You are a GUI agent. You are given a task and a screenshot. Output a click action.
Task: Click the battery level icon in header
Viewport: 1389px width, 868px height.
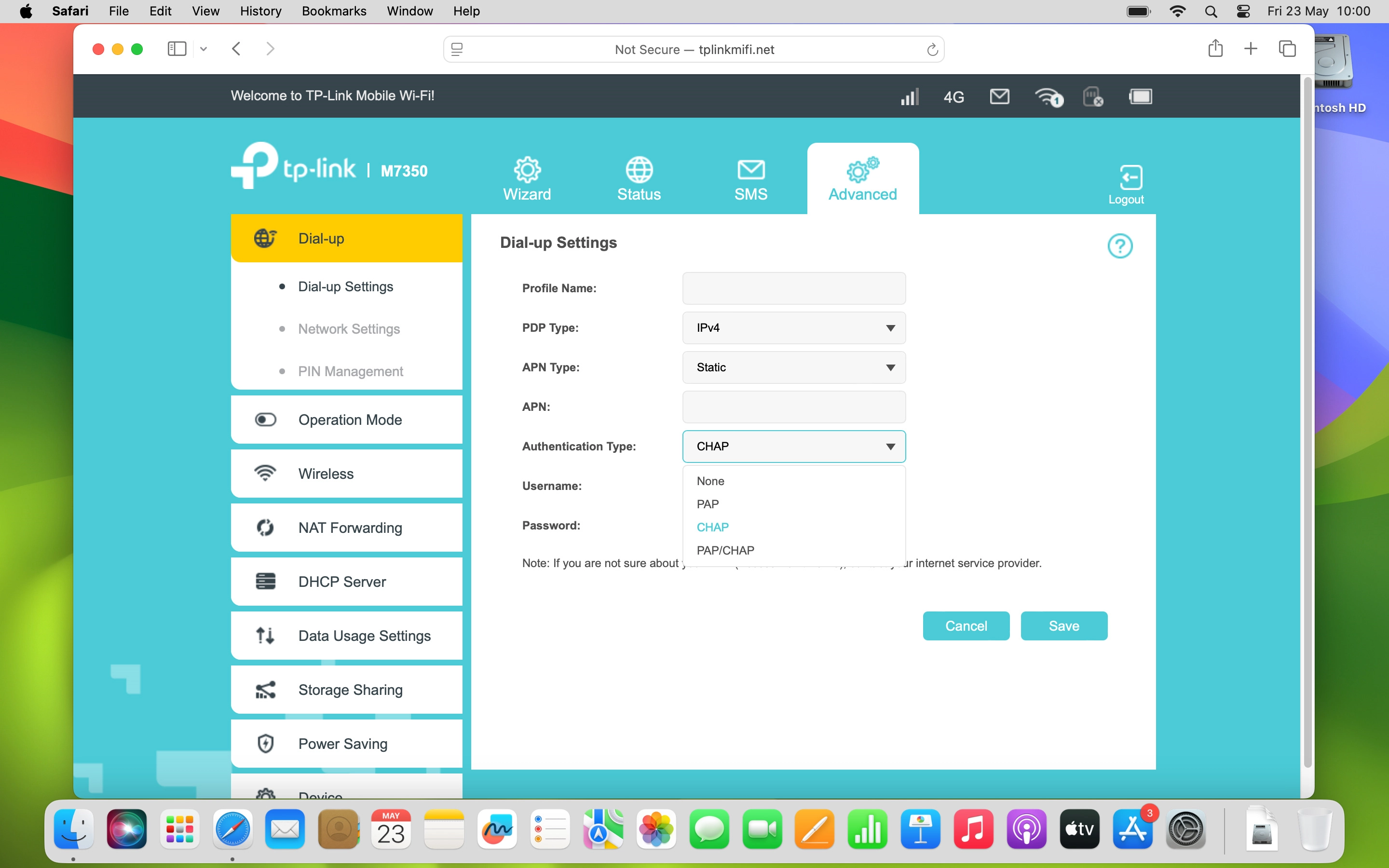point(1140,96)
